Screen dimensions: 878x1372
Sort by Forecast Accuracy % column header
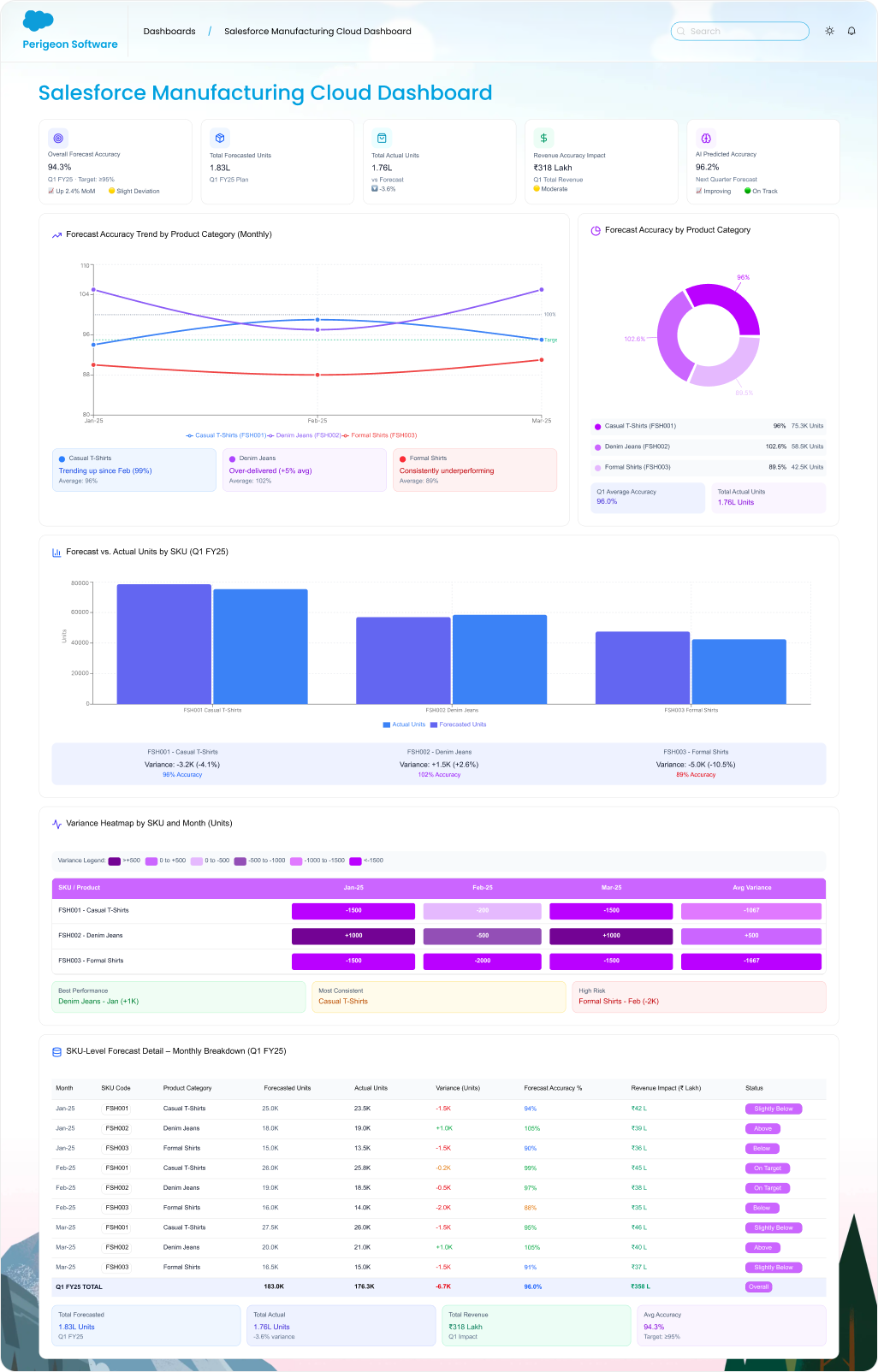point(553,1088)
